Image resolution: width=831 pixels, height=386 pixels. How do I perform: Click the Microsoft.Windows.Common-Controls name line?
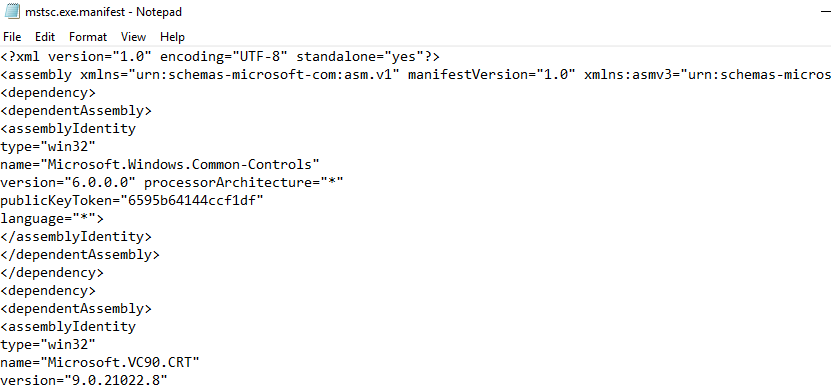point(160,164)
